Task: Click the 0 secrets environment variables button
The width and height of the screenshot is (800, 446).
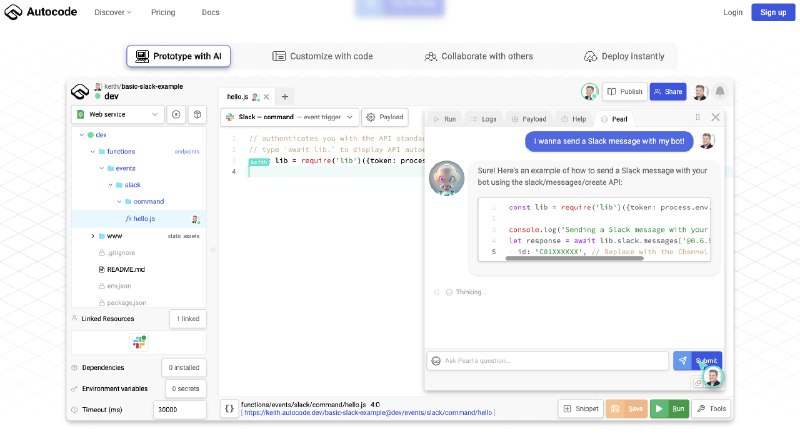Action: [x=185, y=388]
